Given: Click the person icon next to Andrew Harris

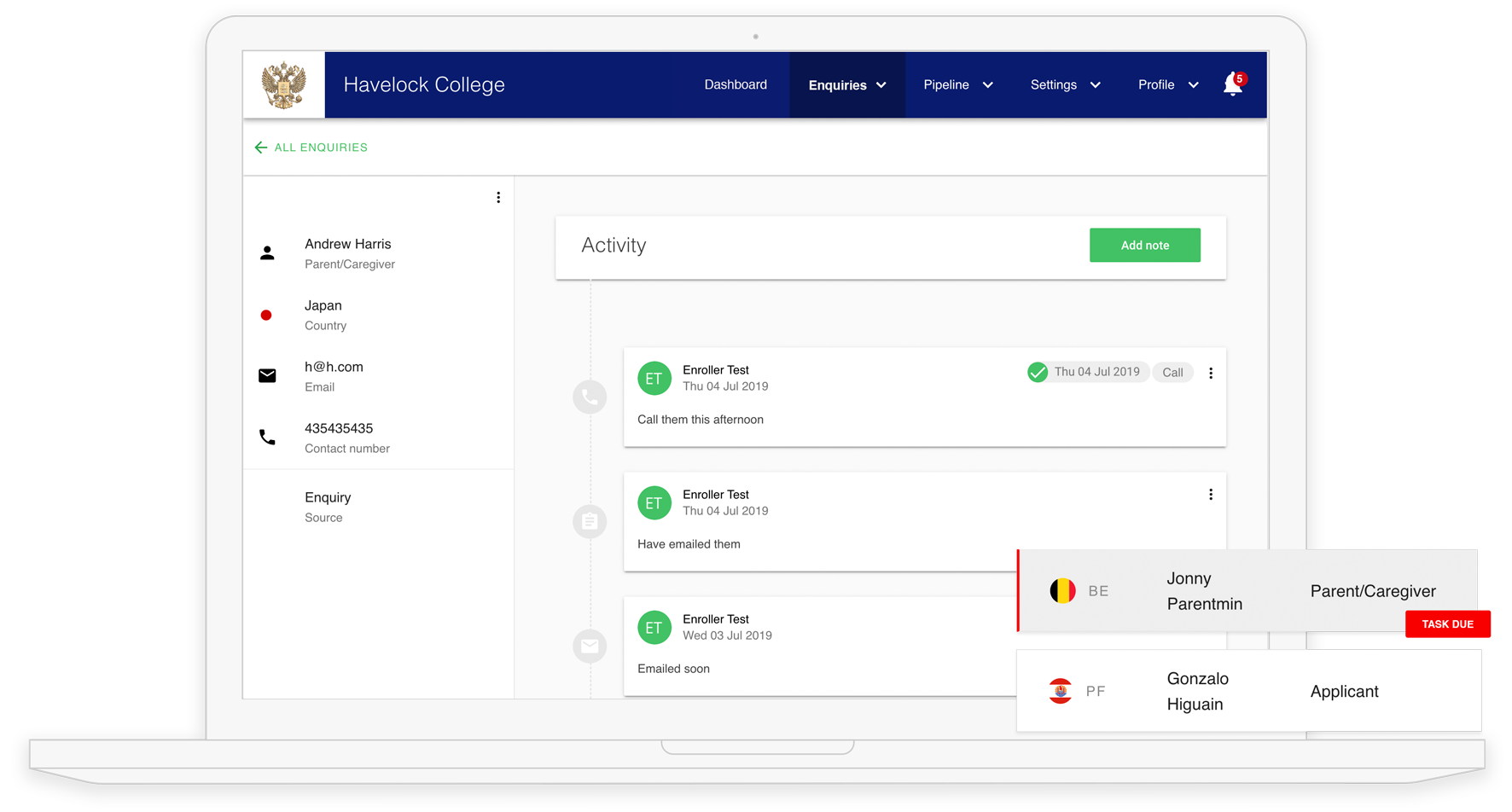Looking at the screenshot, I should tap(267, 253).
